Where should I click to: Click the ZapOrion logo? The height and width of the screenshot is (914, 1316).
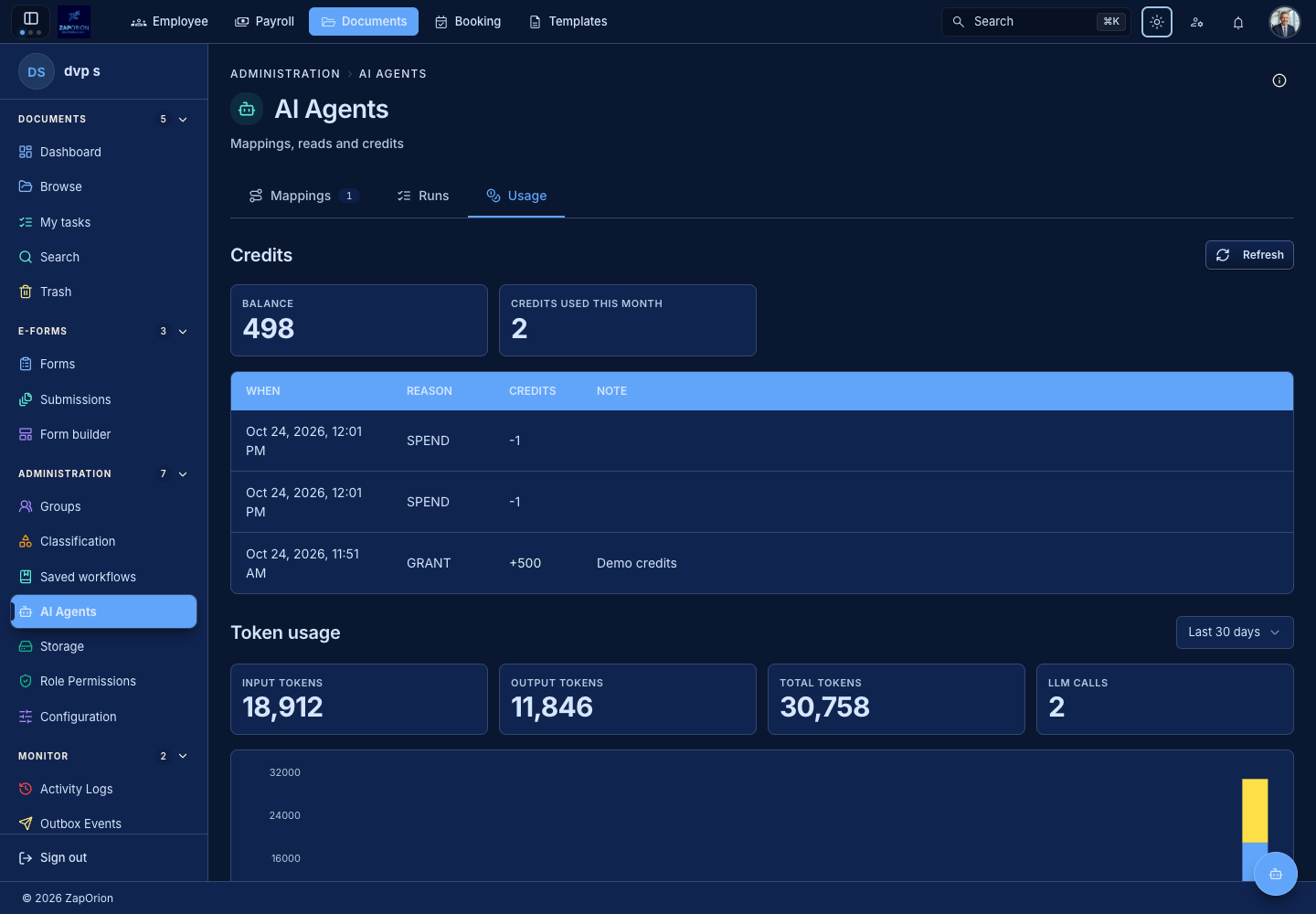(x=74, y=21)
